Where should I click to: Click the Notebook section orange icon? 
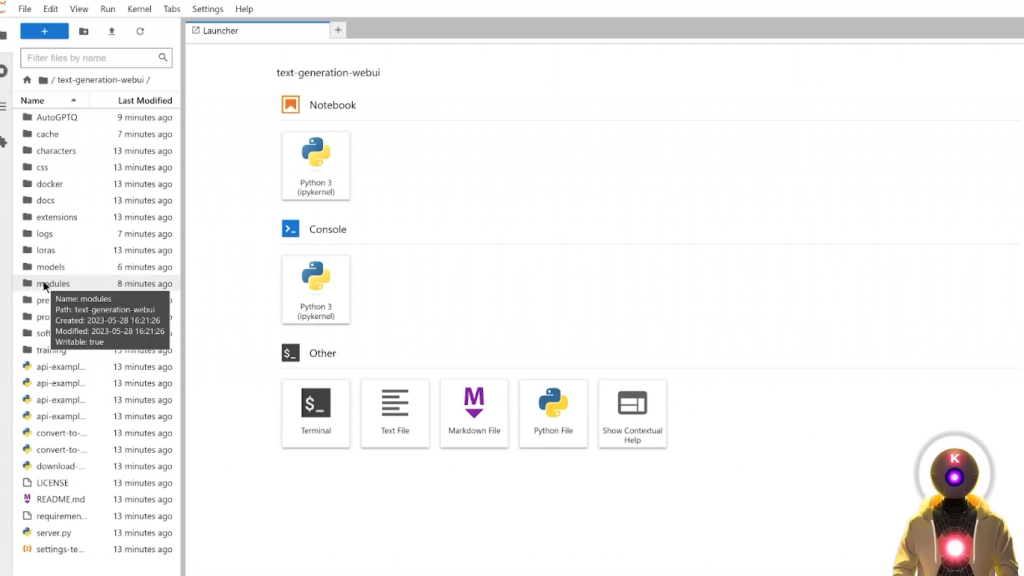291,104
